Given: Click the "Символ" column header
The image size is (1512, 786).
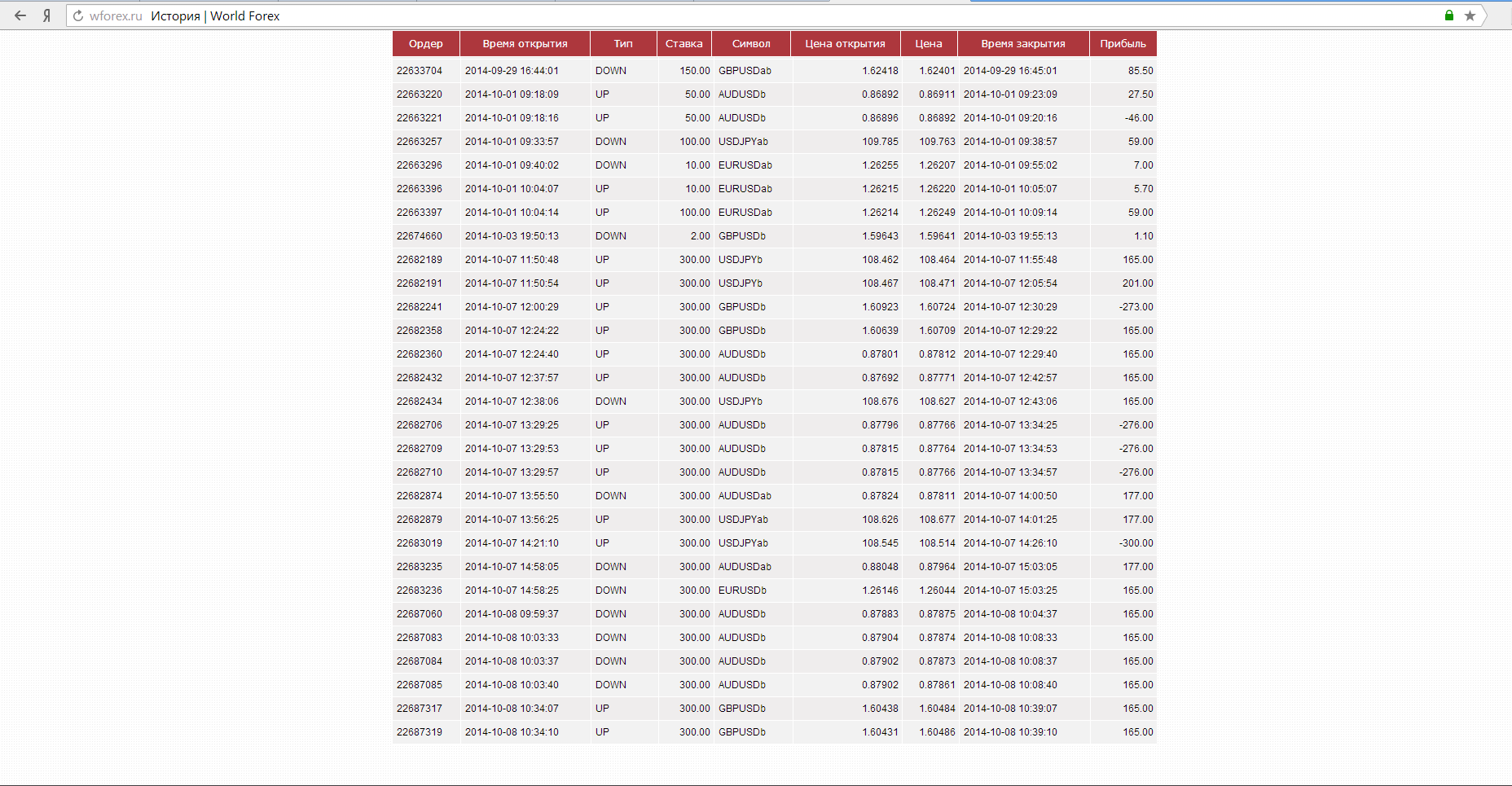Looking at the screenshot, I should pos(750,44).
